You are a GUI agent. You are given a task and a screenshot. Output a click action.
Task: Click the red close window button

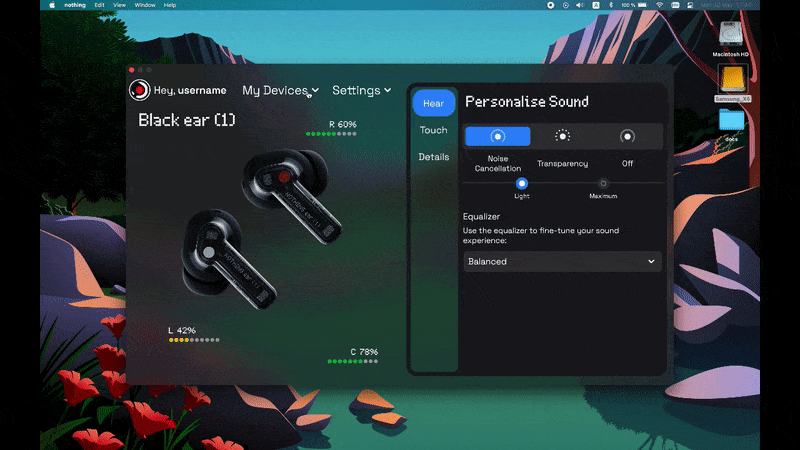point(132,70)
